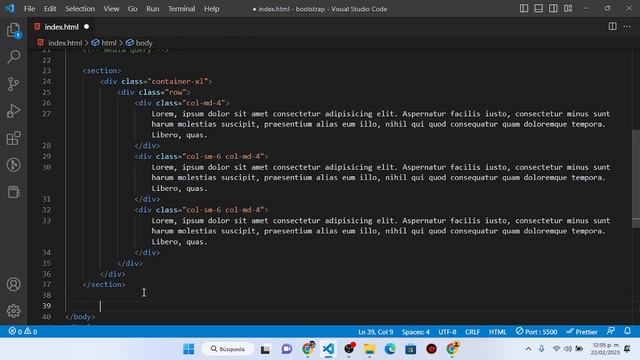Toggle the secondary side bar
This screenshot has width=640, height=360.
pos(553,9)
